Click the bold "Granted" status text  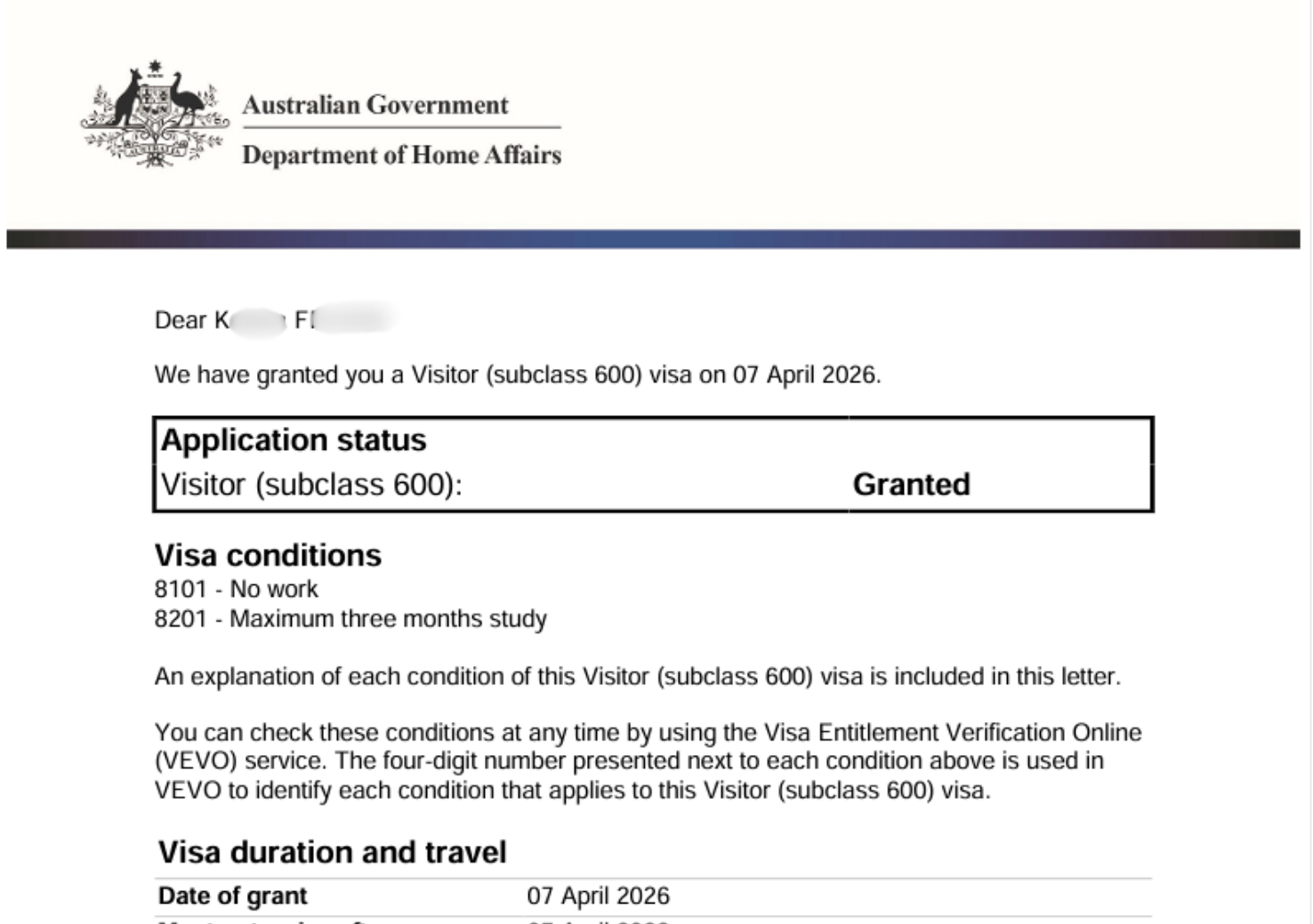point(911,485)
